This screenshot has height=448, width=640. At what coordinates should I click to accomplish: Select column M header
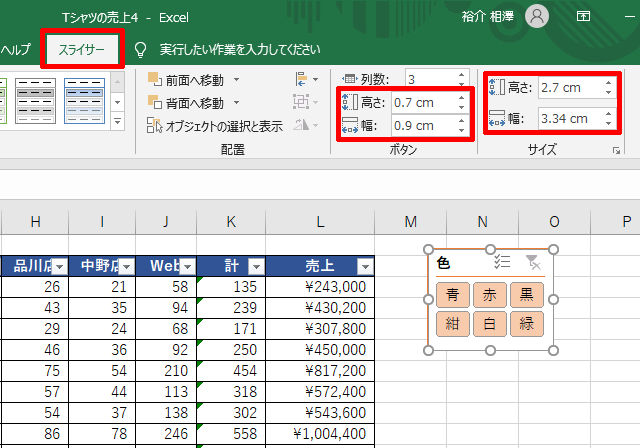coord(411,222)
